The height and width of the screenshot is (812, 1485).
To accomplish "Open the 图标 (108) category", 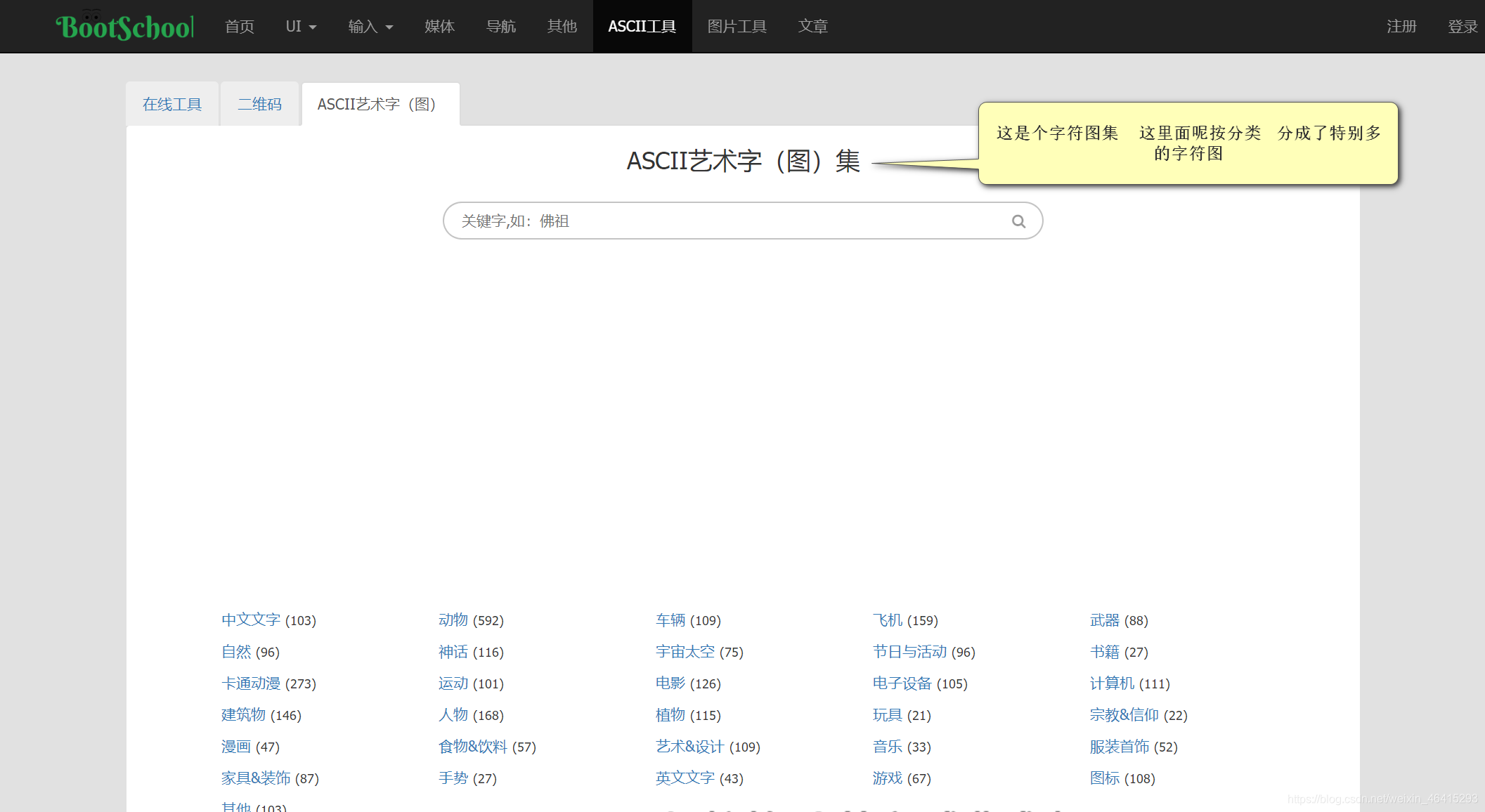I will pyautogui.click(x=1105, y=778).
